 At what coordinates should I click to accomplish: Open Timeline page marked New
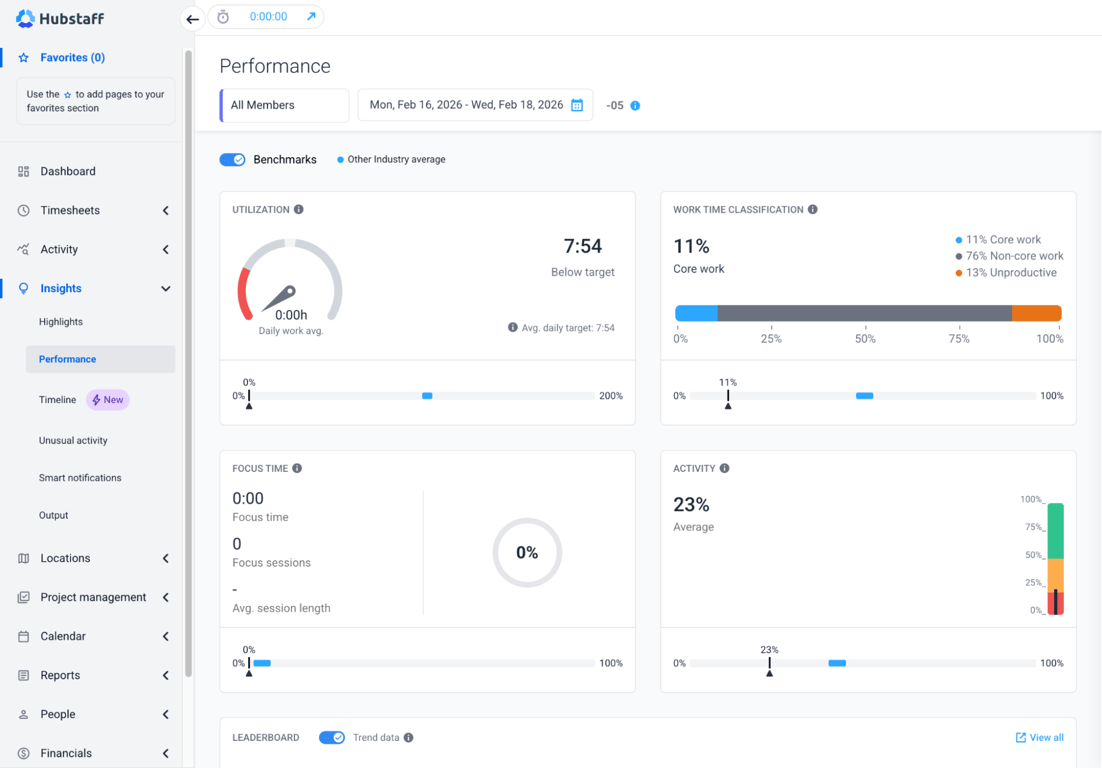pyautogui.click(x=58, y=400)
